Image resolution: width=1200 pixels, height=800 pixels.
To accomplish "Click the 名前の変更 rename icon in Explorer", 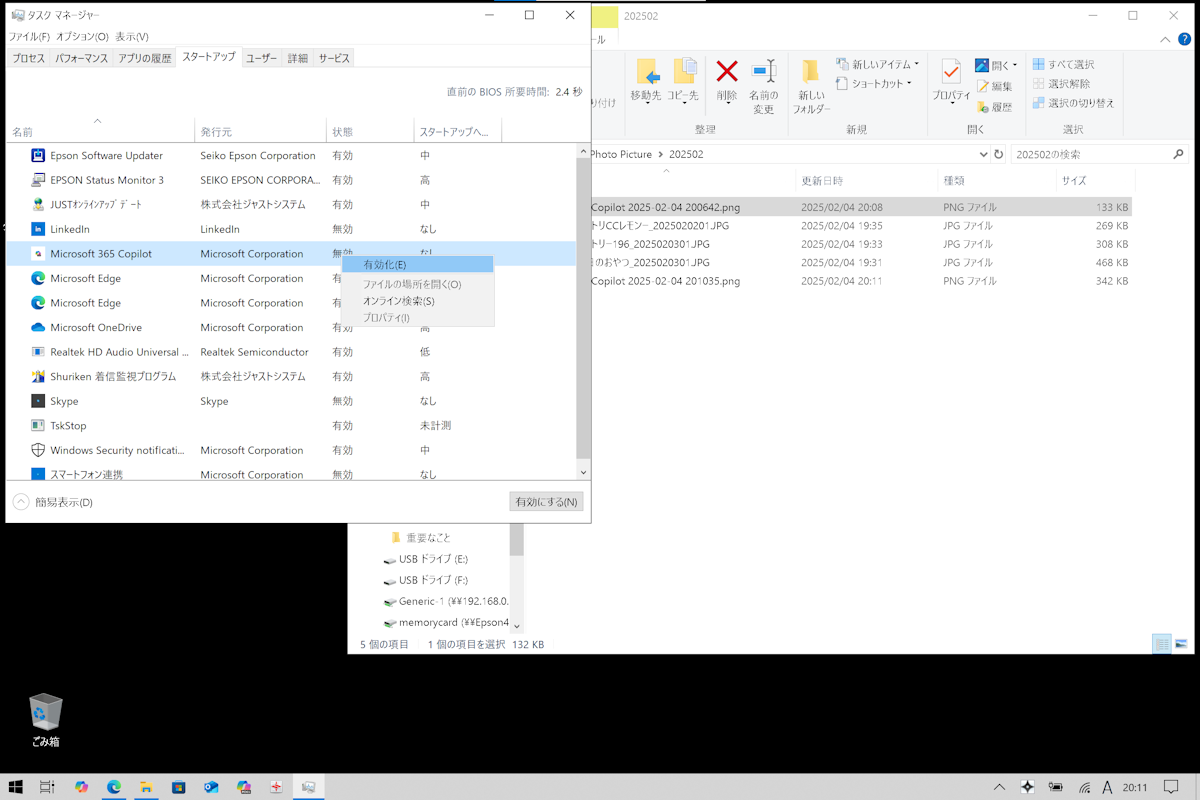I will point(764,71).
